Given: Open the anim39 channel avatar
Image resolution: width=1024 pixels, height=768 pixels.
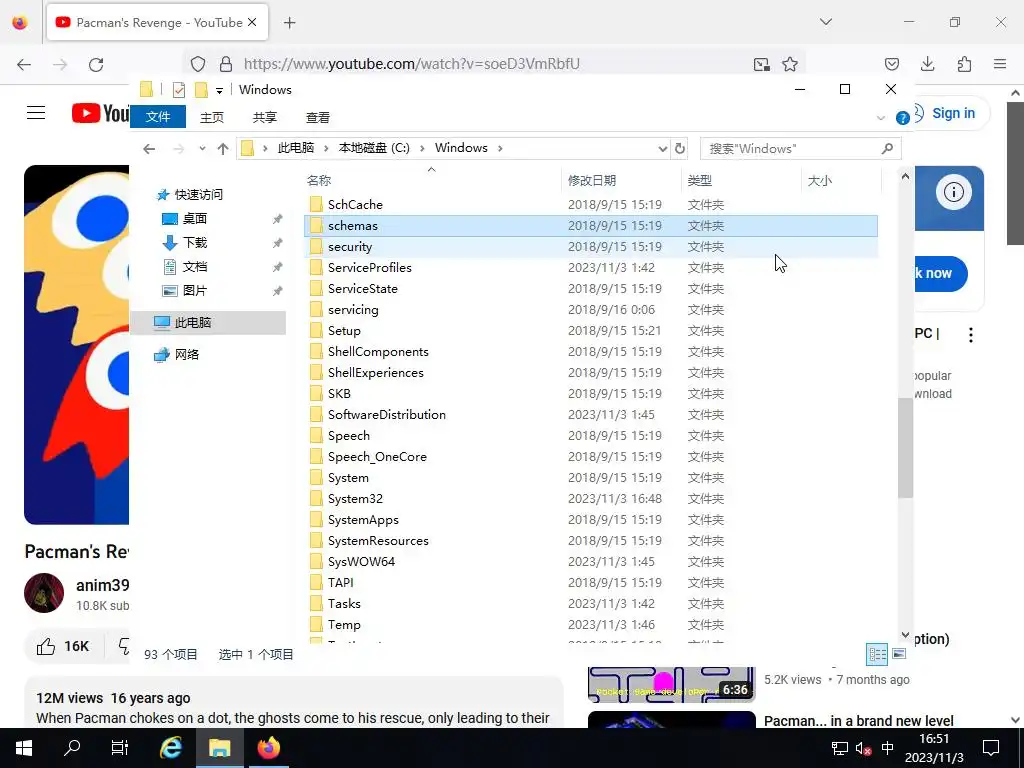Looking at the screenshot, I should (44, 593).
